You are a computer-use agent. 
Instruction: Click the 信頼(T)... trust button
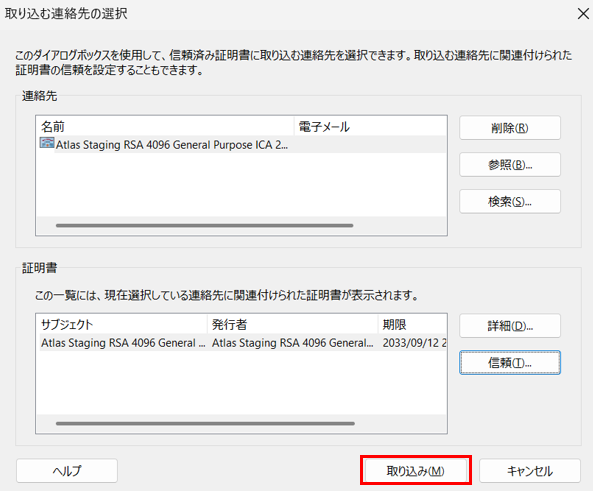(510, 362)
